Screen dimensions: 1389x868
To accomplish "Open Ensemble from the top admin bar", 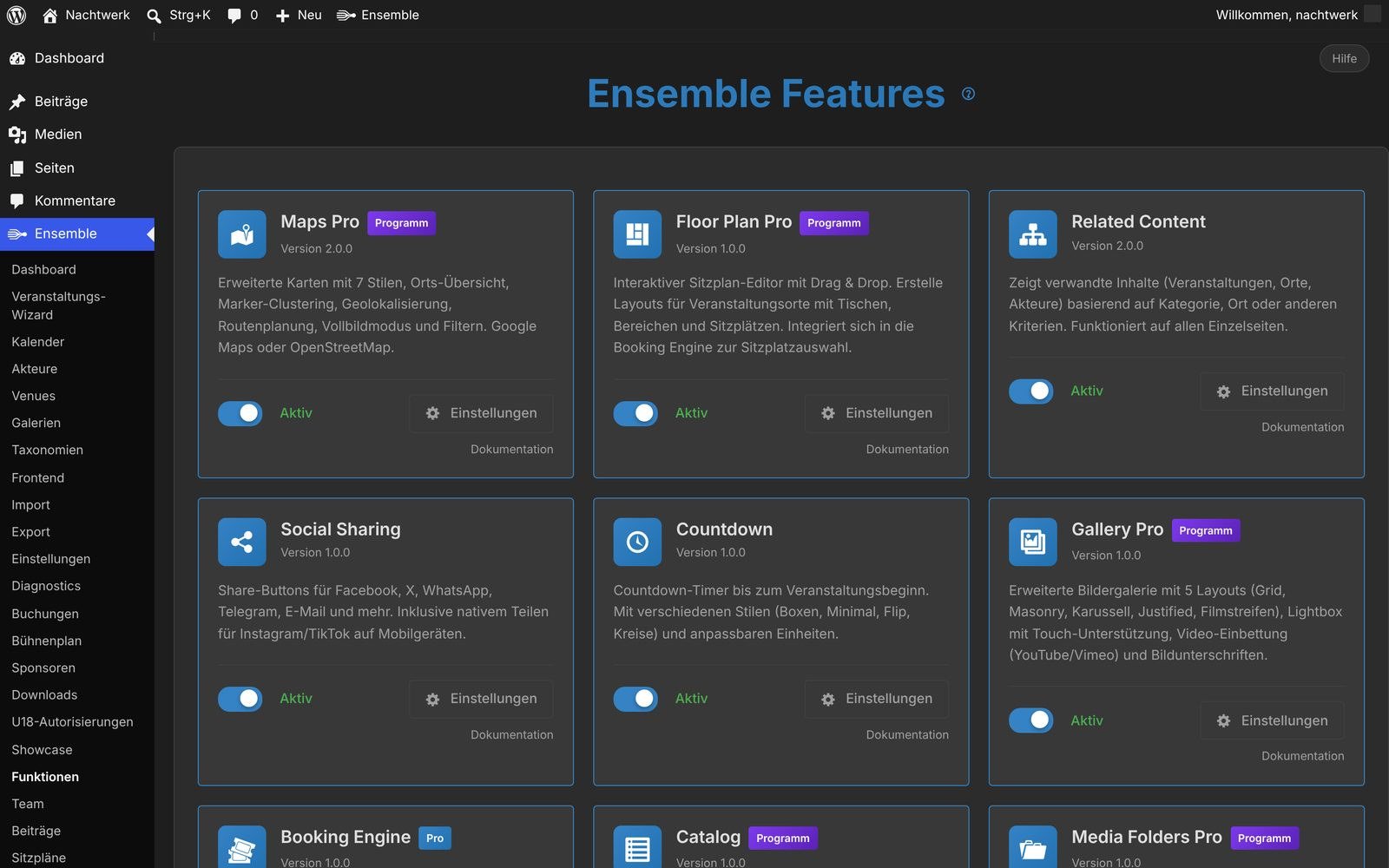I will click(378, 15).
